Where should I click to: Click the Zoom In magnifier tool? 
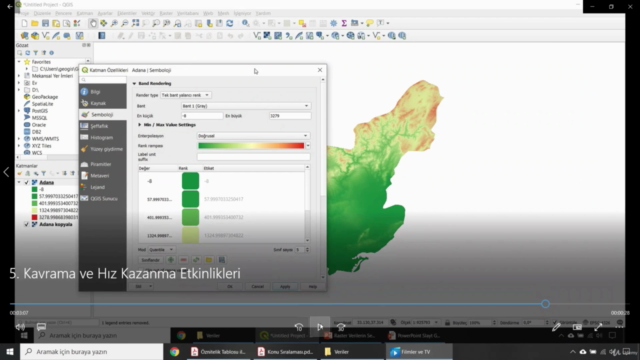point(114,23)
